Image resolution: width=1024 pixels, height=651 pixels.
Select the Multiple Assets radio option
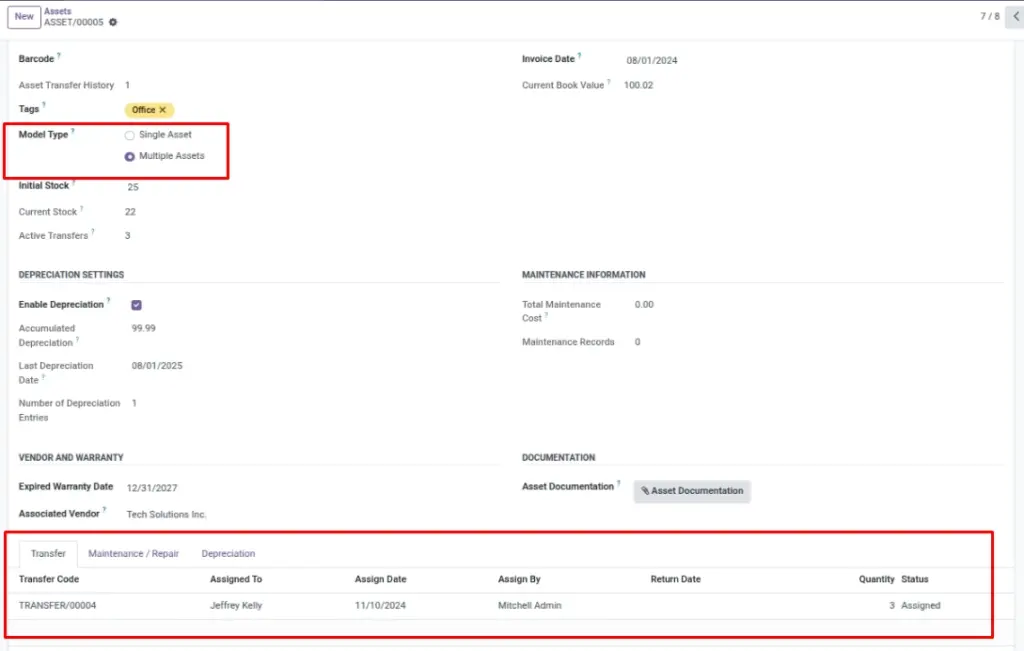(129, 157)
